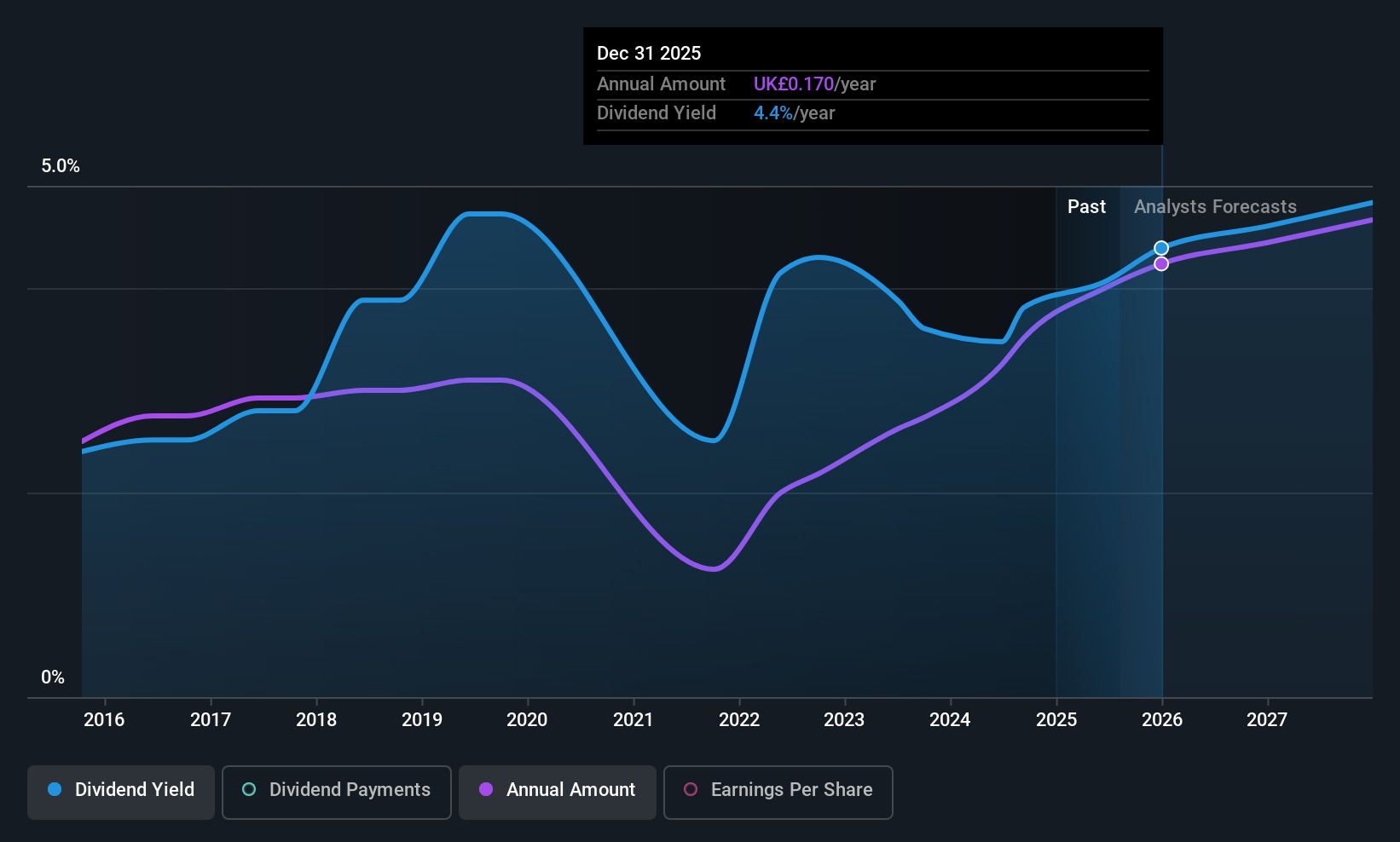Click the UK£0.170/year annual amount value
The image size is (1400, 842).
click(814, 84)
